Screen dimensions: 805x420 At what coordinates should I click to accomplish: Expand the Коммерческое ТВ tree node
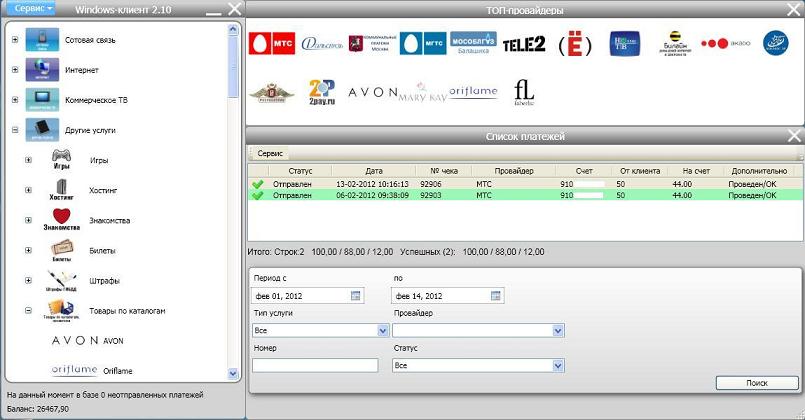15,100
